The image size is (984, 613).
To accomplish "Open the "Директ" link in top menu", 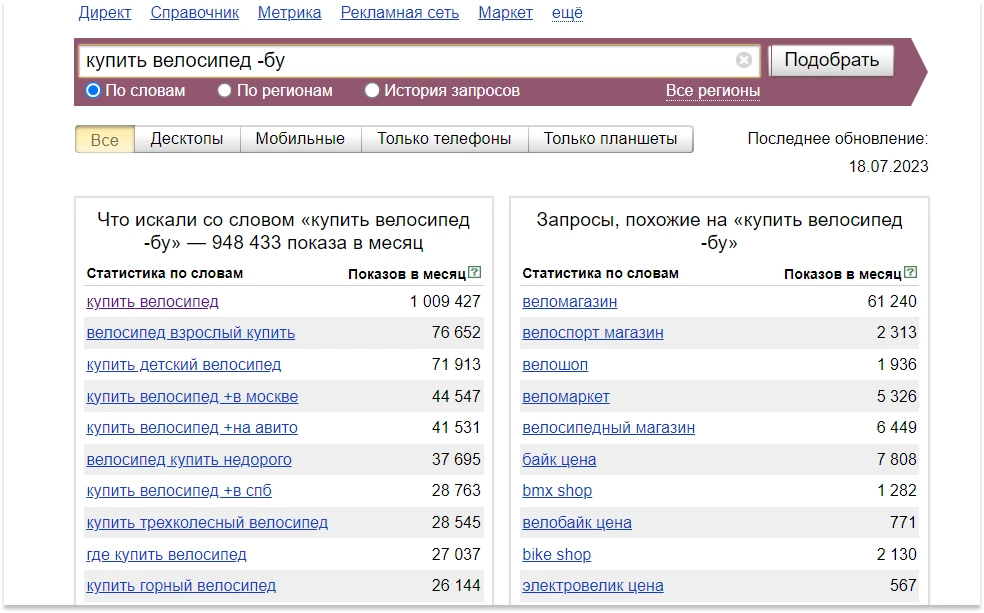I will click(x=105, y=13).
